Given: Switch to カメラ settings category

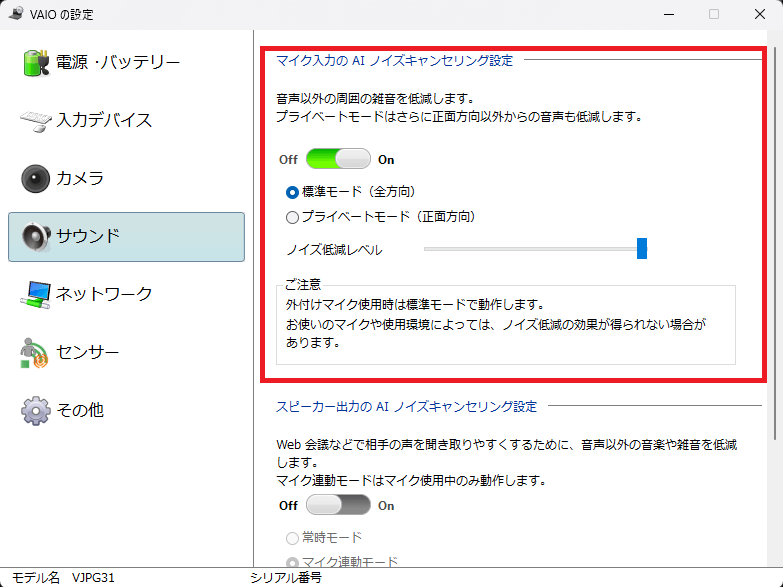Looking at the screenshot, I should click(x=126, y=178).
